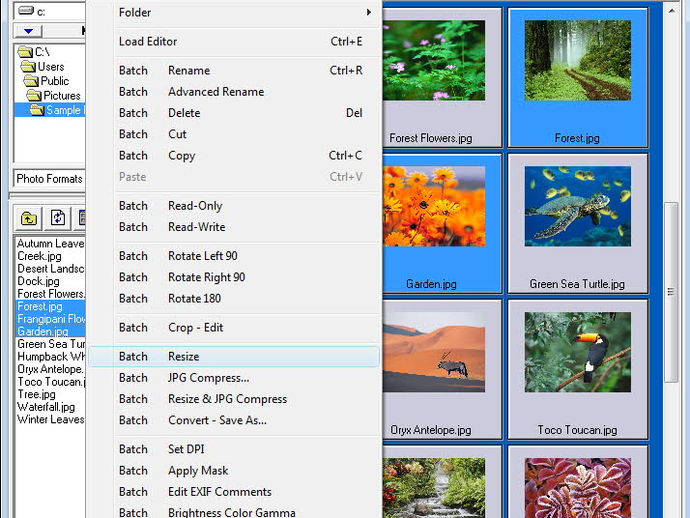Select the Forest.jpg thumbnail

click(577, 77)
